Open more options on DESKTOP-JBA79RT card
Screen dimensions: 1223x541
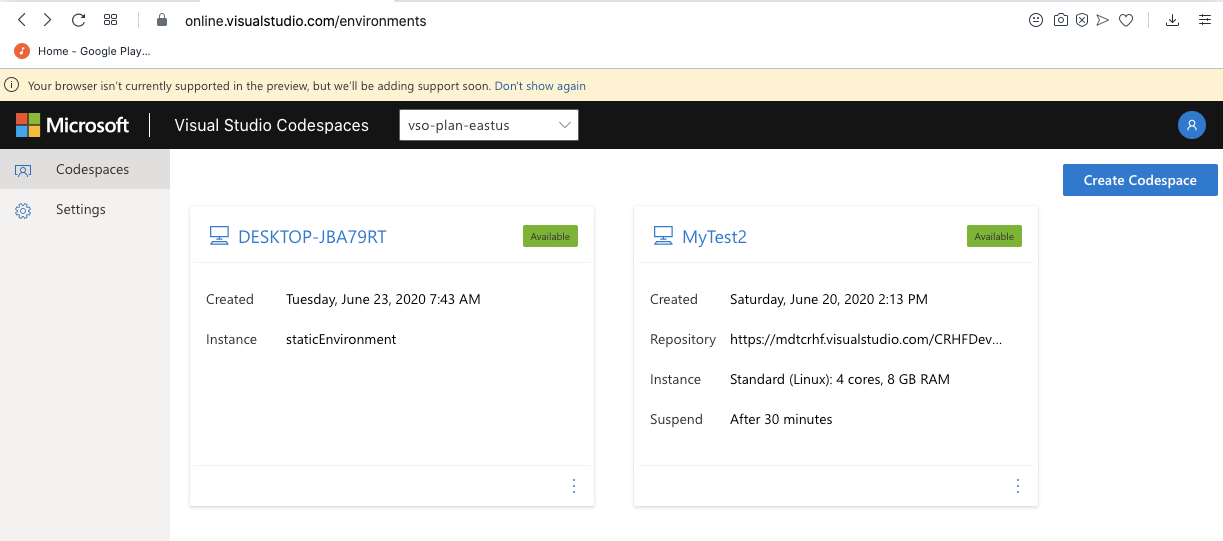[574, 486]
